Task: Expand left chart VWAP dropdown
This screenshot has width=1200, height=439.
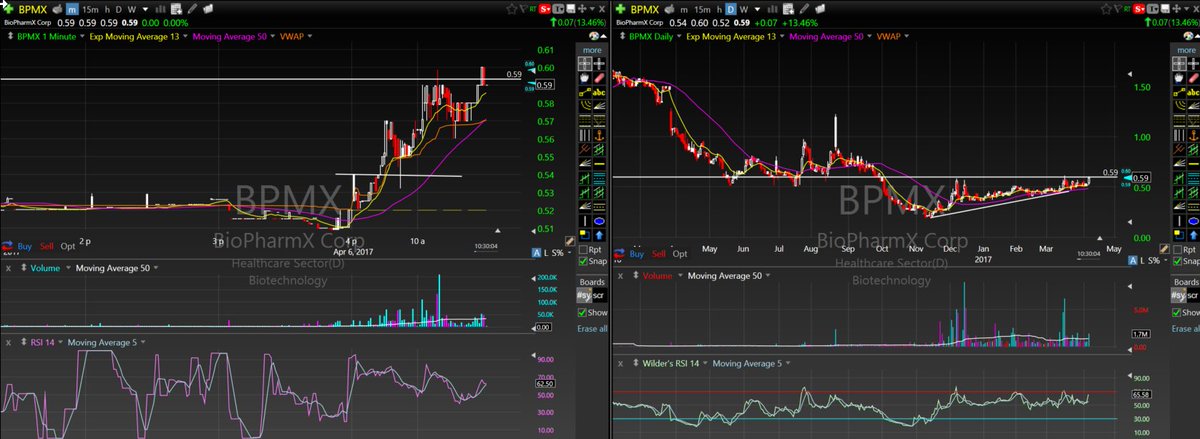Action: (310, 36)
